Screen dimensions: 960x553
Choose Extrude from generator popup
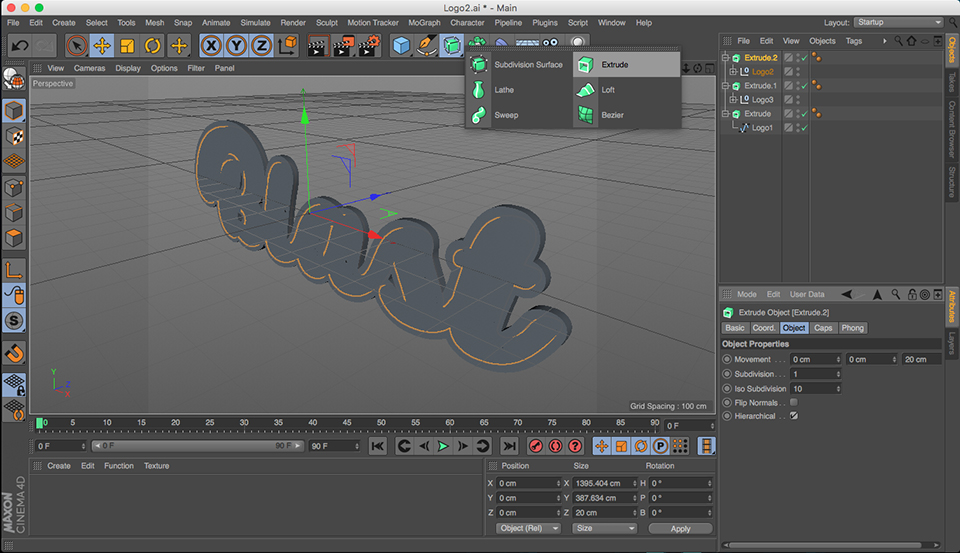(626, 64)
